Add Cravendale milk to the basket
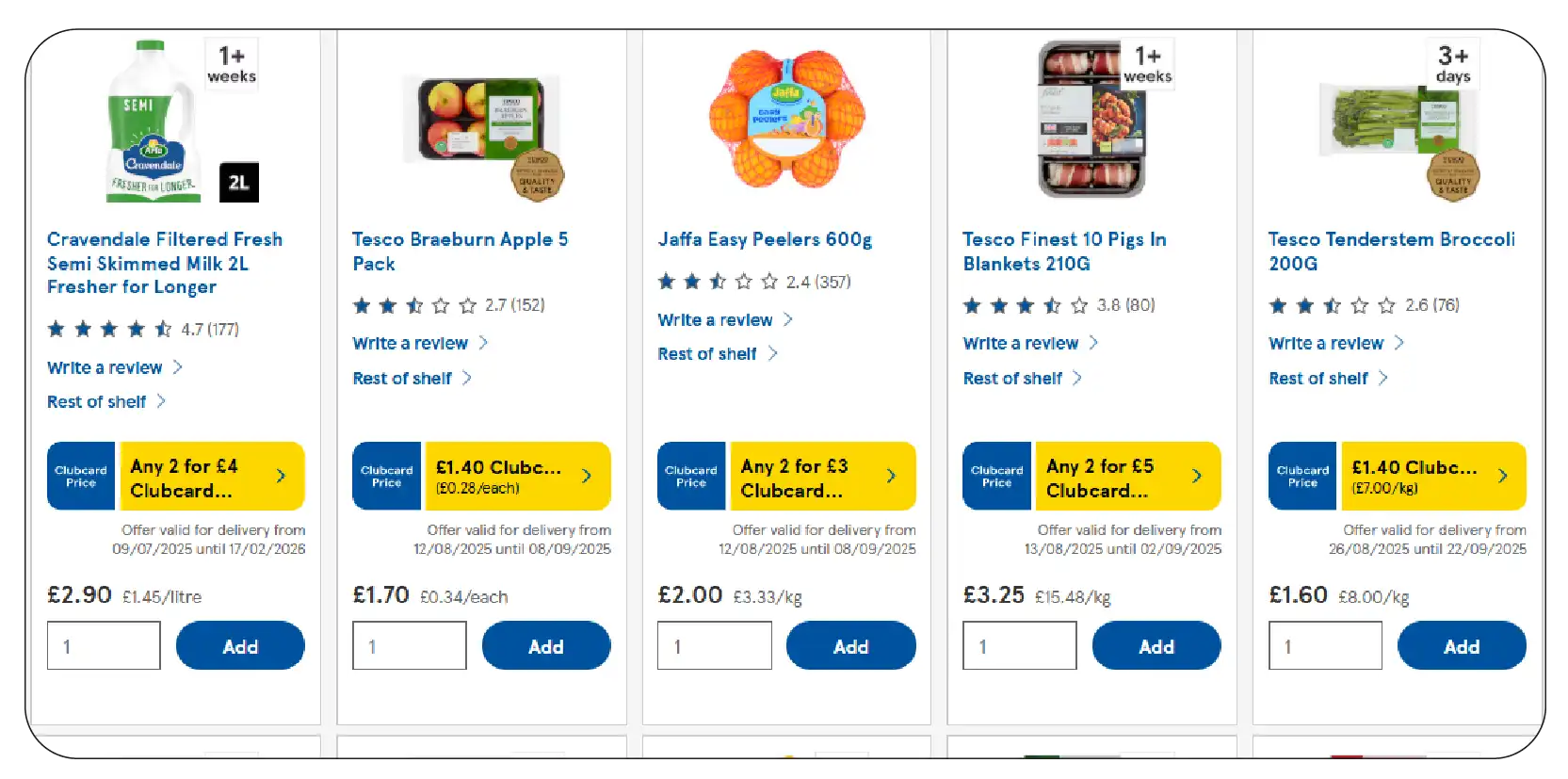Image resolution: width=1568 pixels, height=779 pixels. tap(240, 646)
